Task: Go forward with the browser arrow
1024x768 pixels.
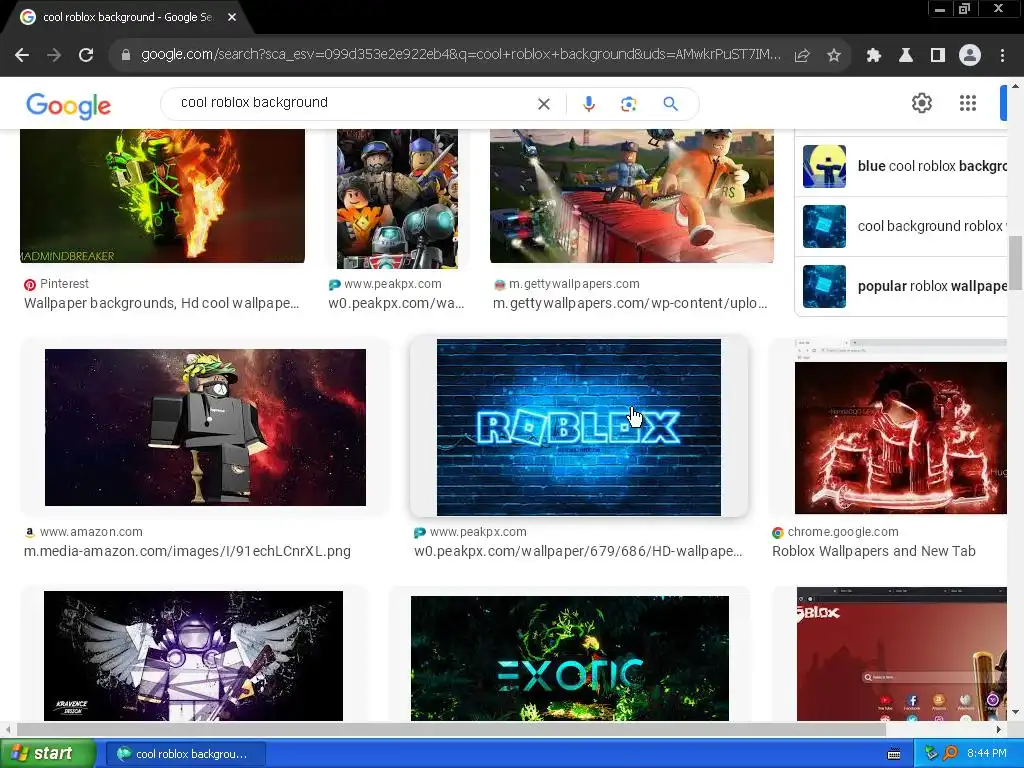Action: click(54, 56)
